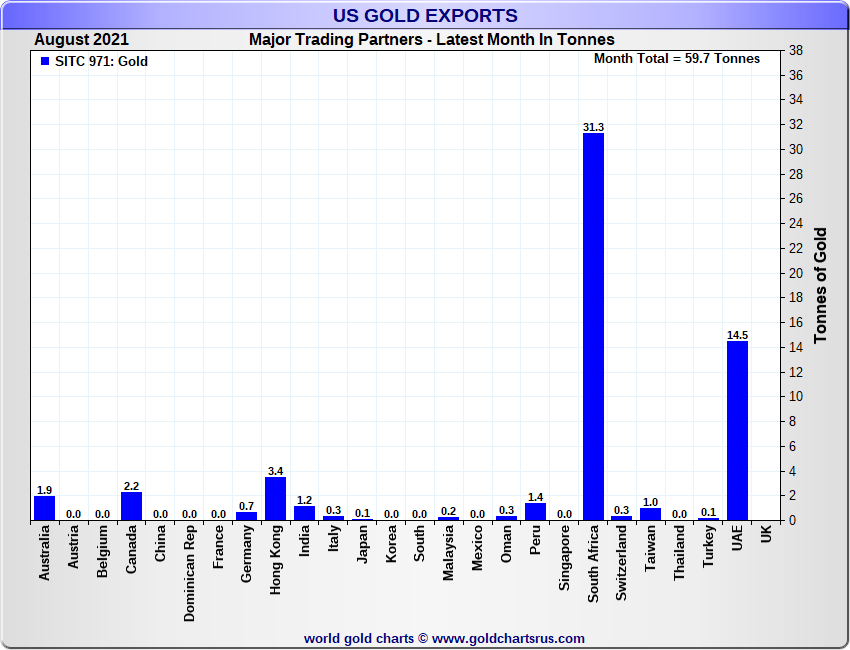Click the 'Hong Kong' axis label
This screenshot has width=850, height=650.
click(275, 559)
